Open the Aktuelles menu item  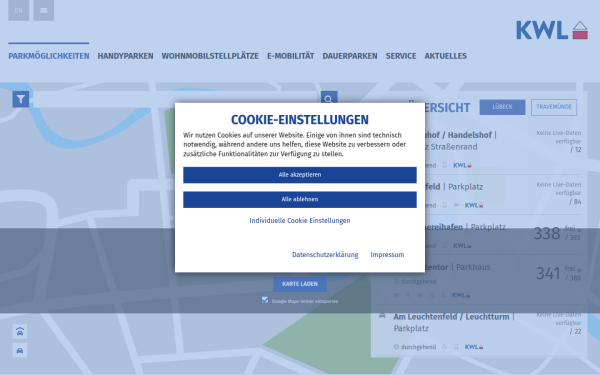445,56
